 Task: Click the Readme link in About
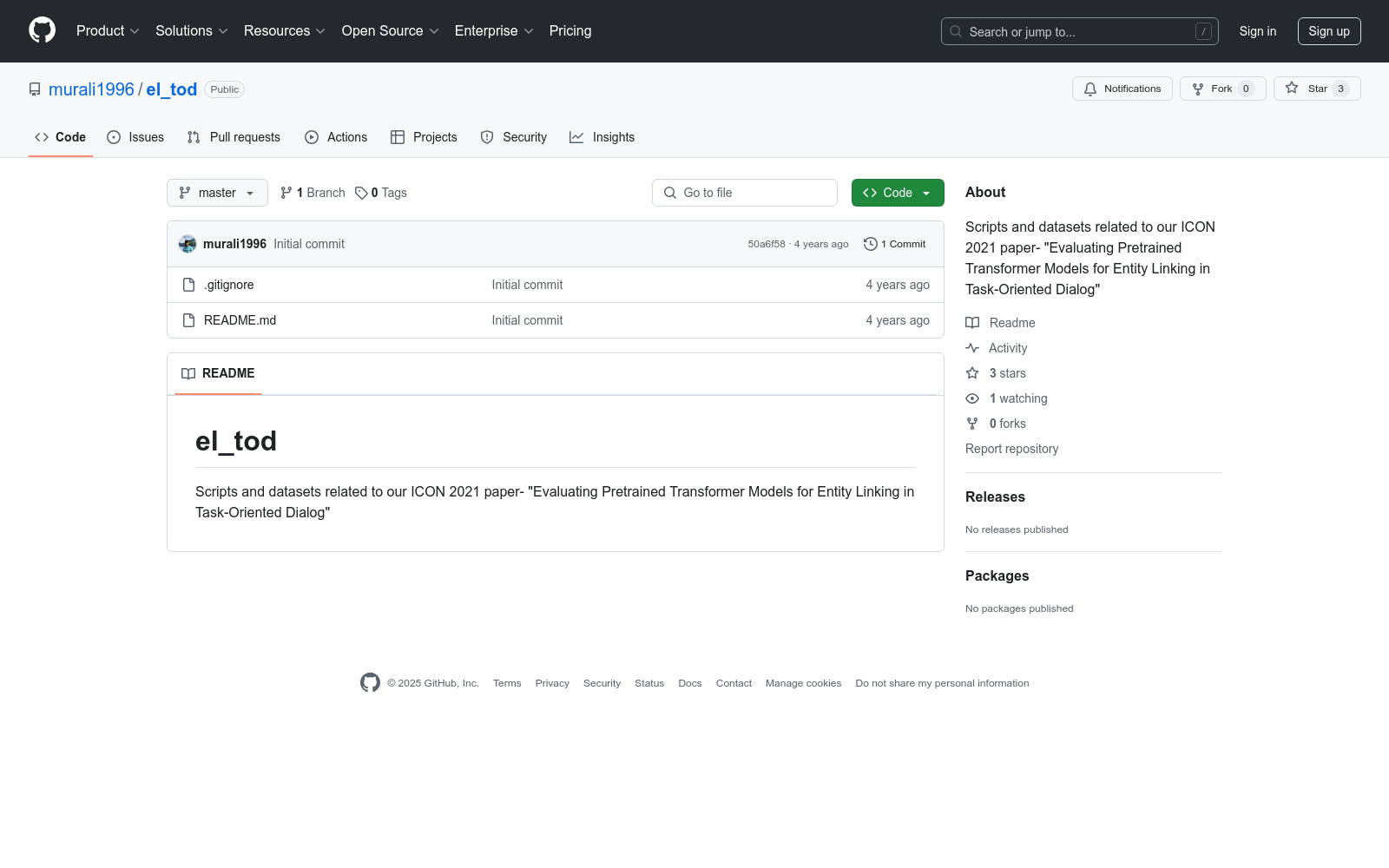(1000, 323)
